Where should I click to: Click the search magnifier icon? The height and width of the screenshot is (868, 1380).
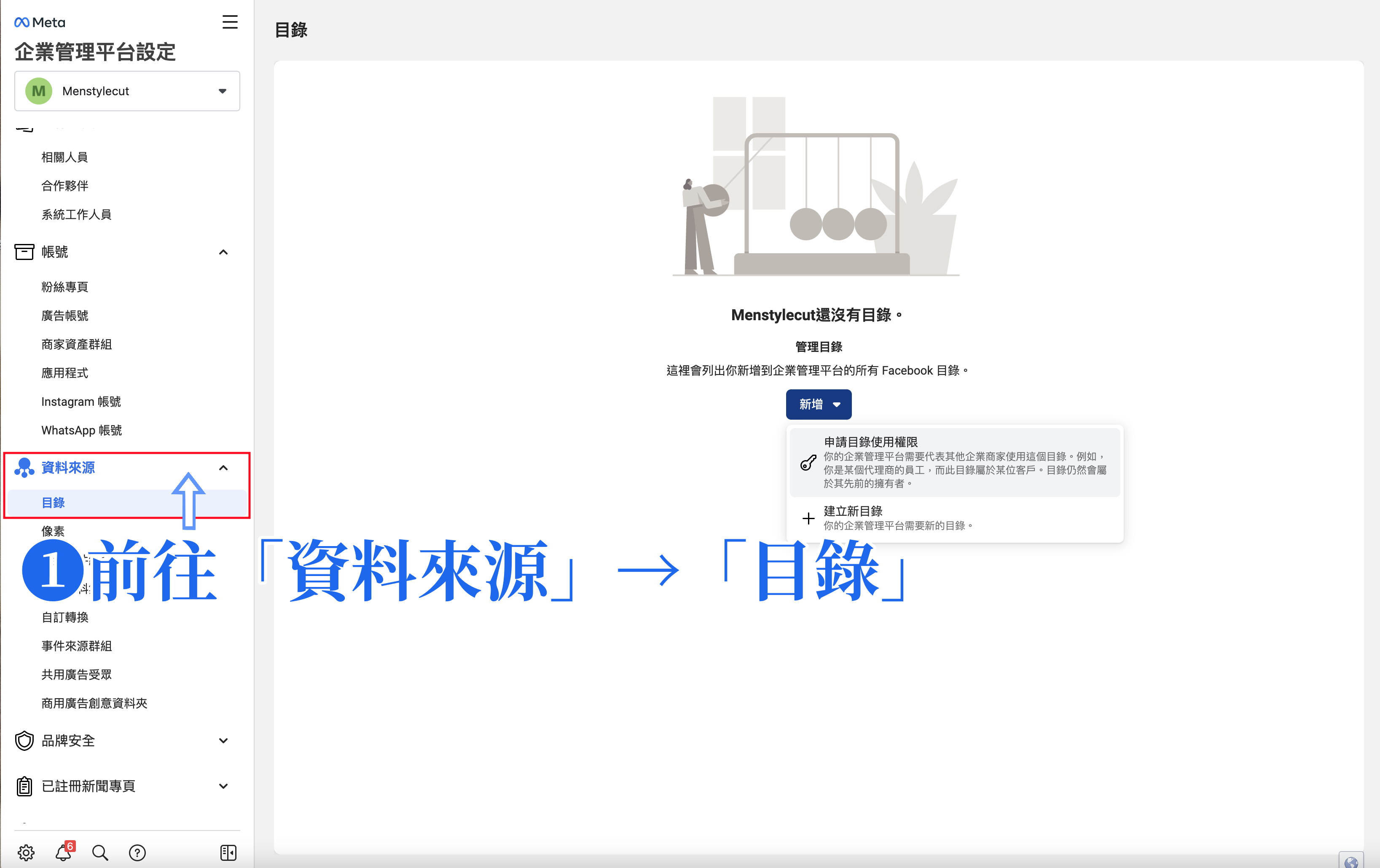(x=100, y=852)
